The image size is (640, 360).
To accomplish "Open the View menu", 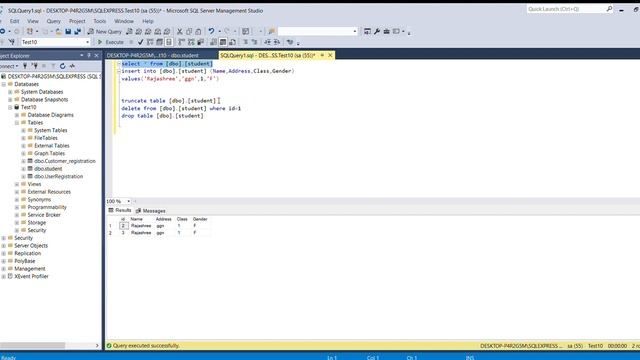I will click(x=33, y=21).
